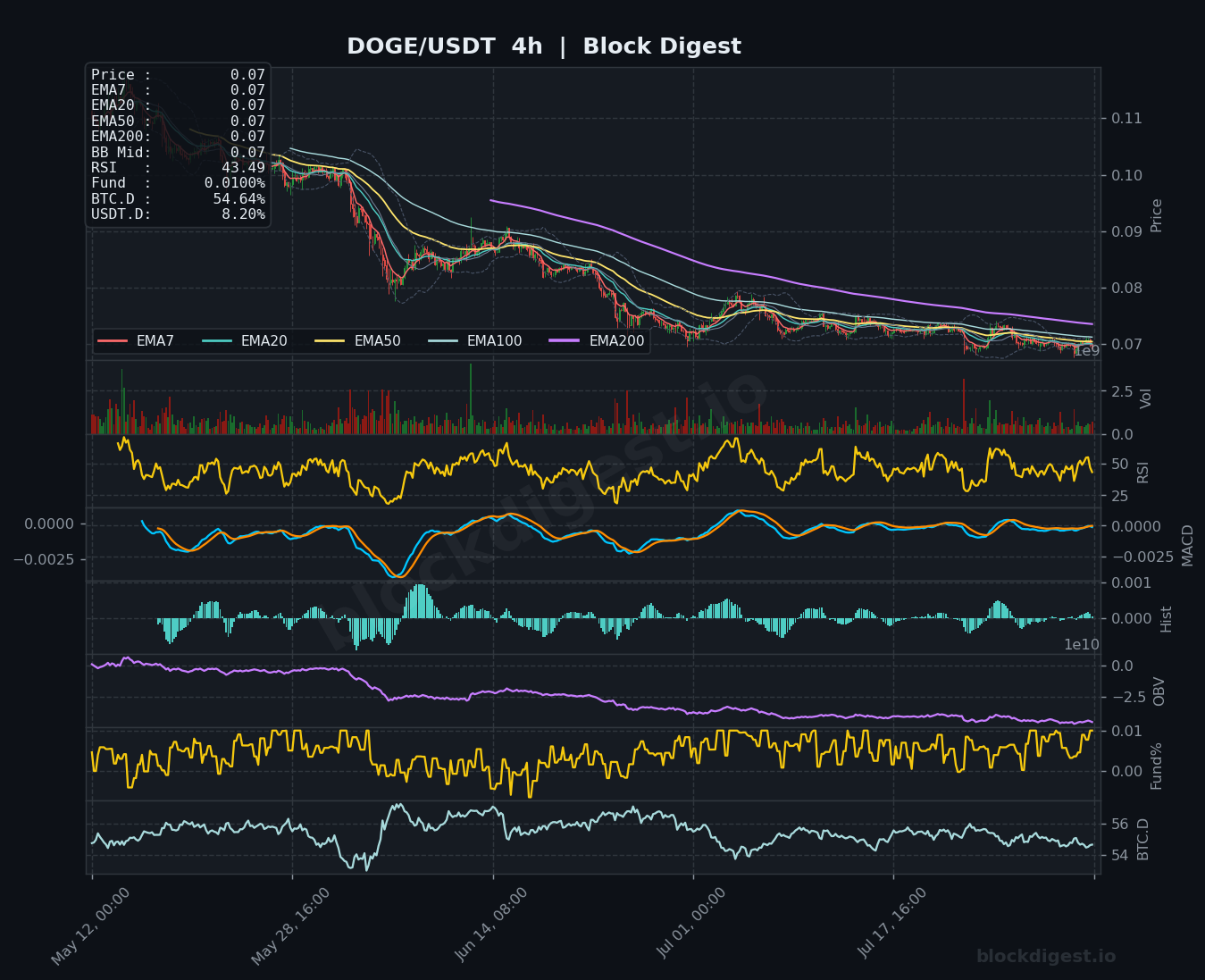1205x980 pixels.
Task: Click the MACD y-axis label
Action: 1187,545
